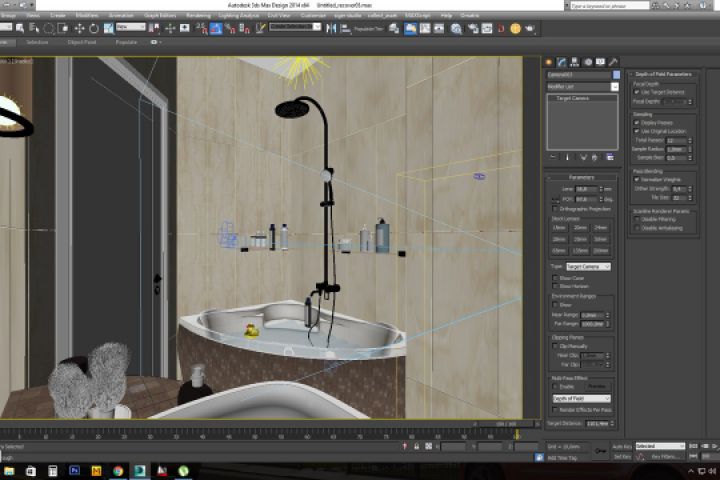
Task: Click the Render teapot icon
Action: pos(530,28)
